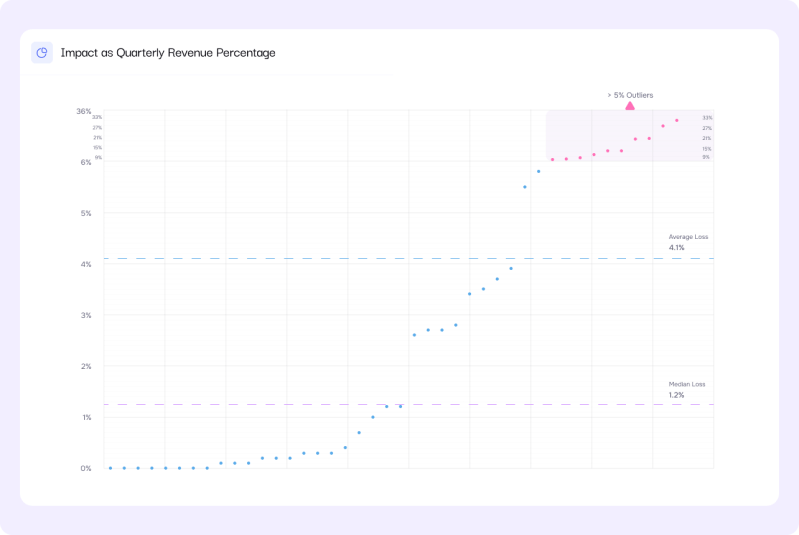
Task: Click the '4%' y-axis label
Action: point(86,264)
